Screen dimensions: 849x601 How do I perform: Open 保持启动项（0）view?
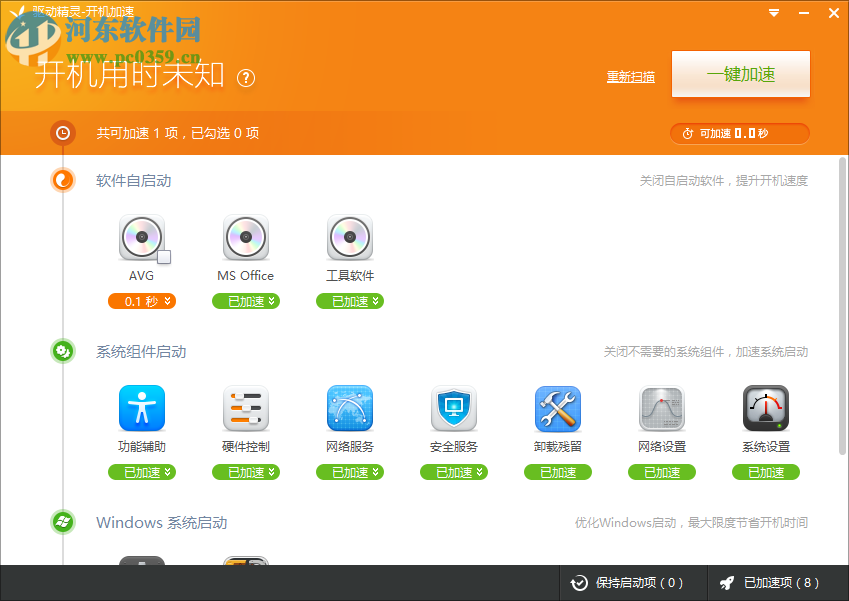(632, 582)
